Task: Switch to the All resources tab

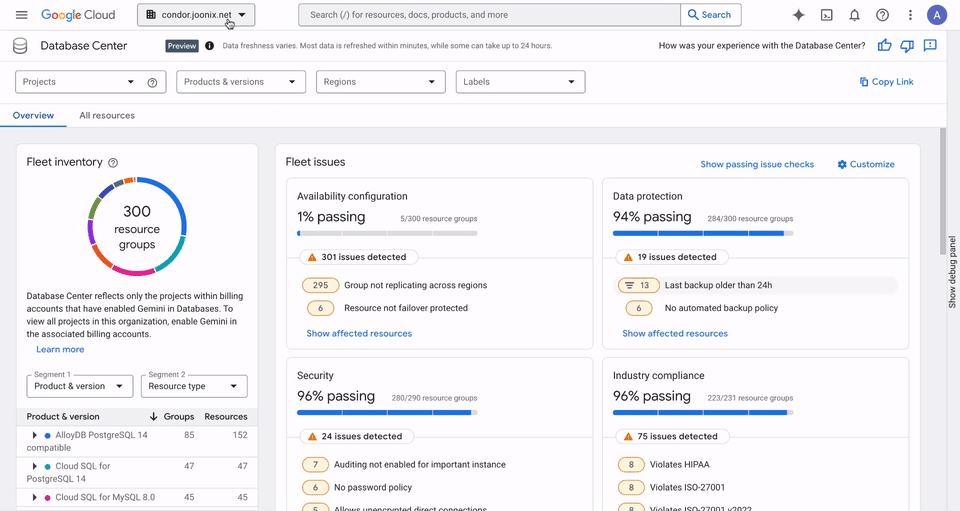Action: [107, 116]
